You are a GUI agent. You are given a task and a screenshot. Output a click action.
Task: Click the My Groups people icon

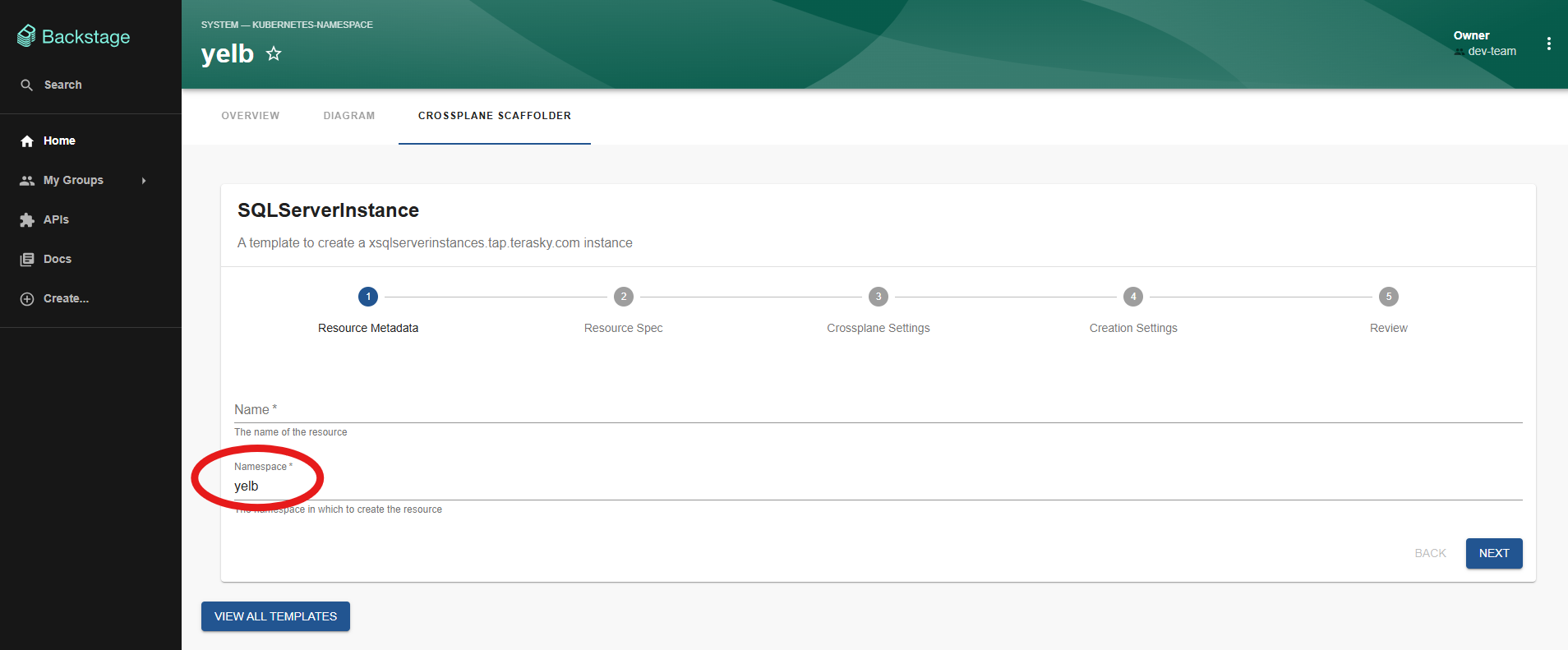coord(27,180)
